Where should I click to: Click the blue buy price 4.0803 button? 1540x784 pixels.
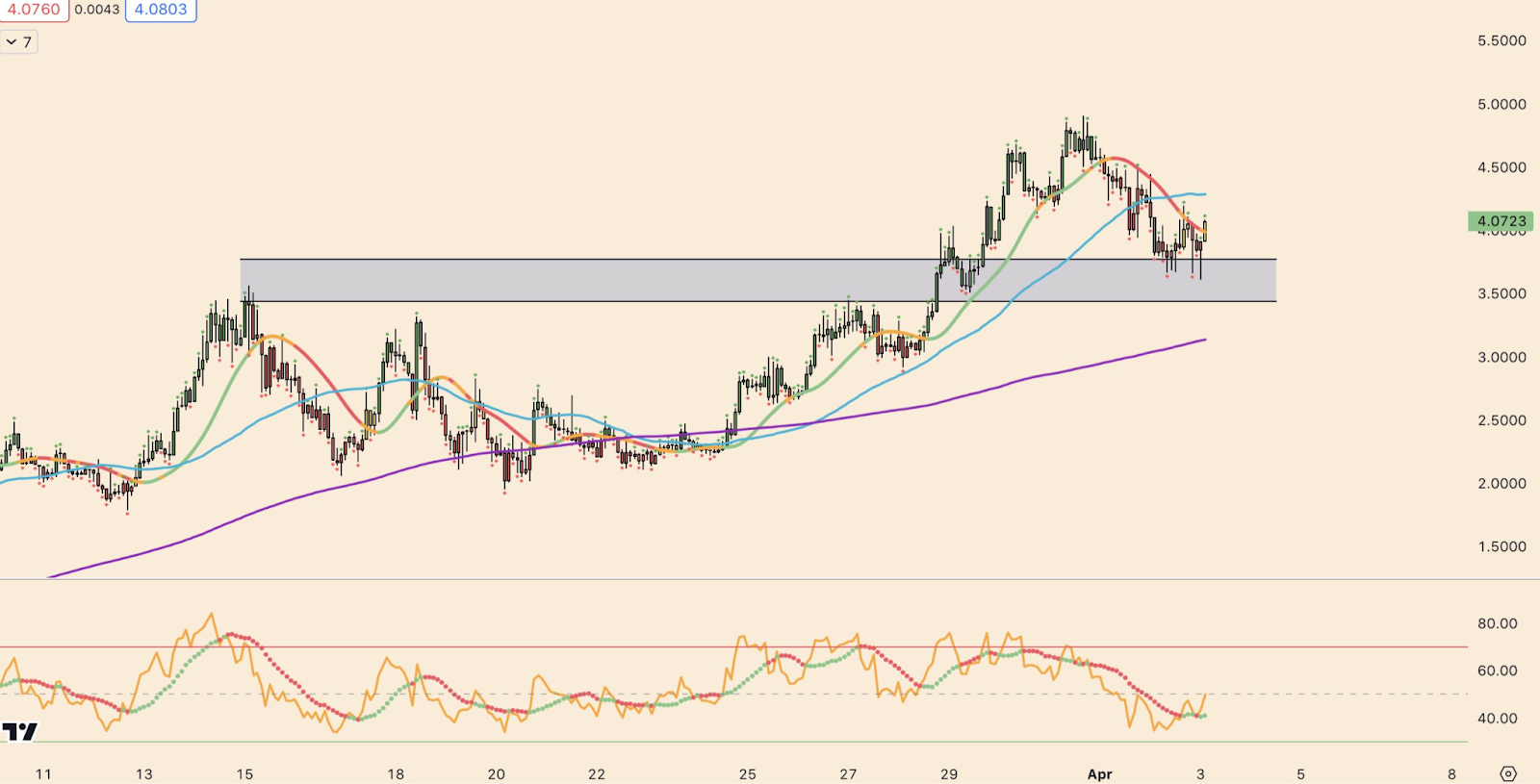[x=161, y=10]
